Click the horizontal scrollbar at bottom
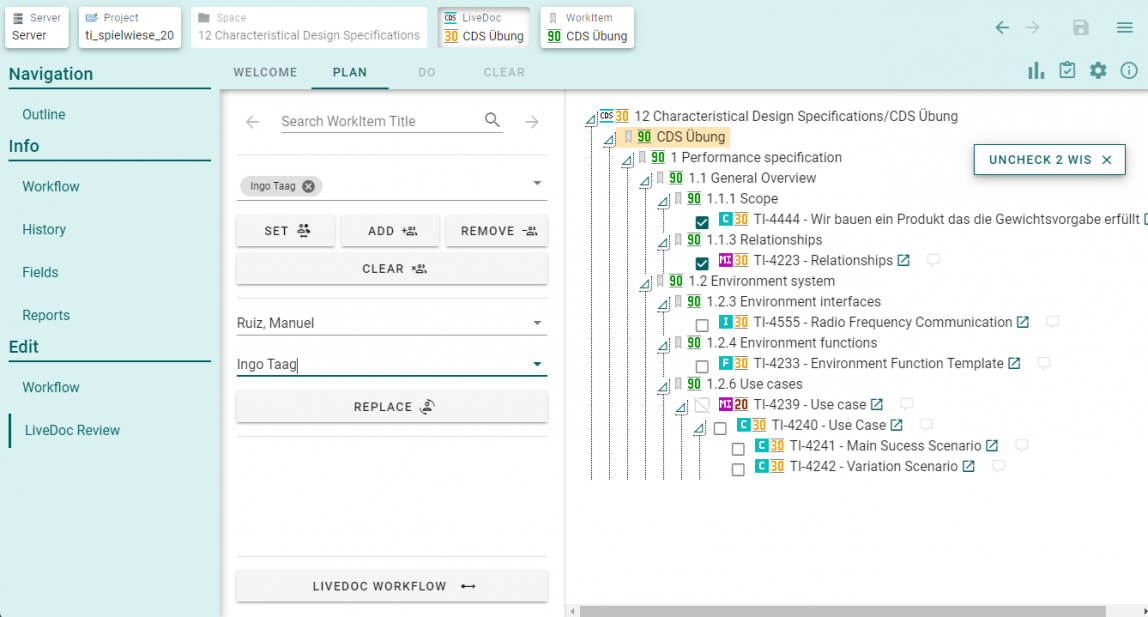The image size is (1148, 617). point(842,611)
